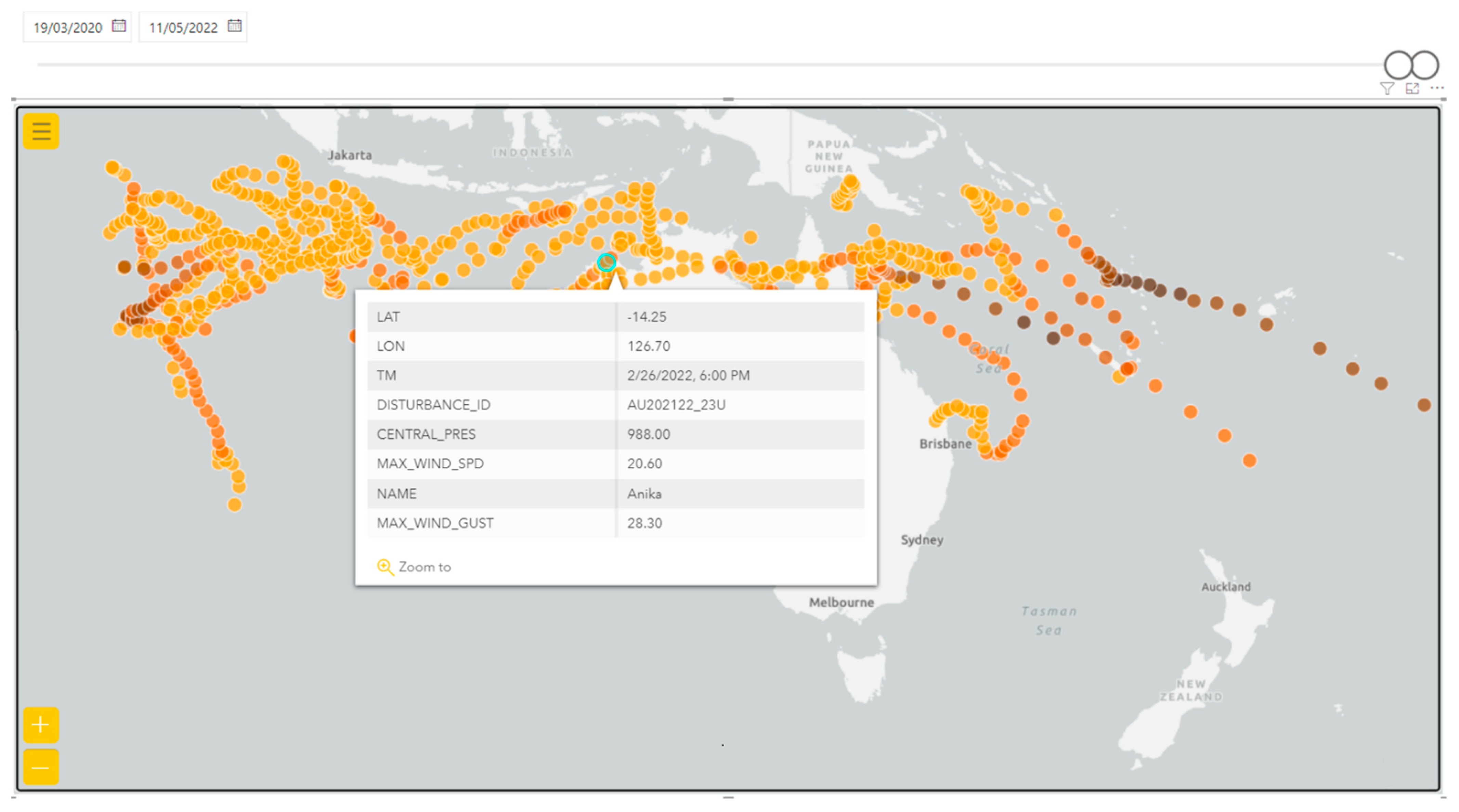Click the Jakarta map label
This screenshot has height=812, width=1459.
click(x=350, y=155)
